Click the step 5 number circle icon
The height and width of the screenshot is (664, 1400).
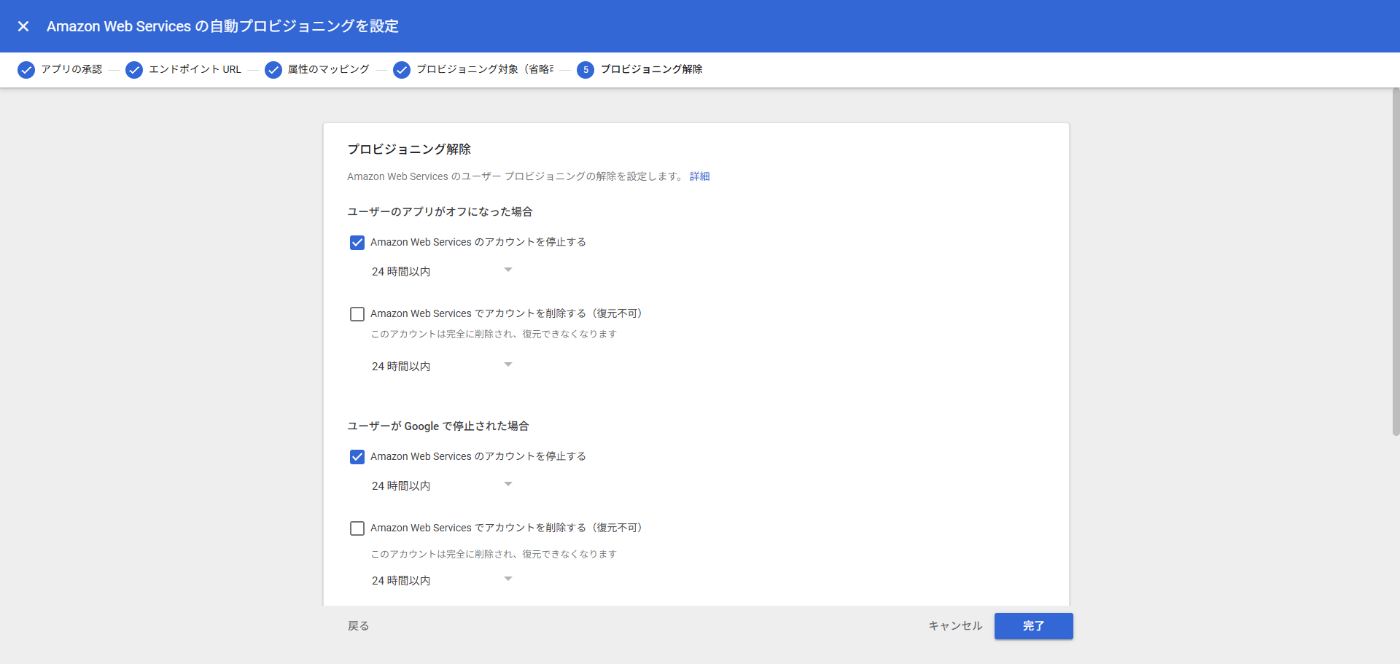pyautogui.click(x=585, y=70)
